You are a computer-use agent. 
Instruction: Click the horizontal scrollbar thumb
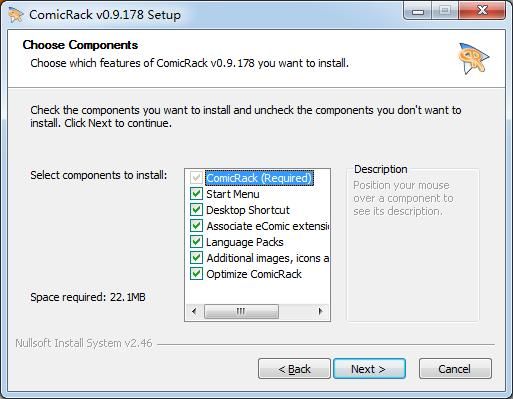click(241, 312)
